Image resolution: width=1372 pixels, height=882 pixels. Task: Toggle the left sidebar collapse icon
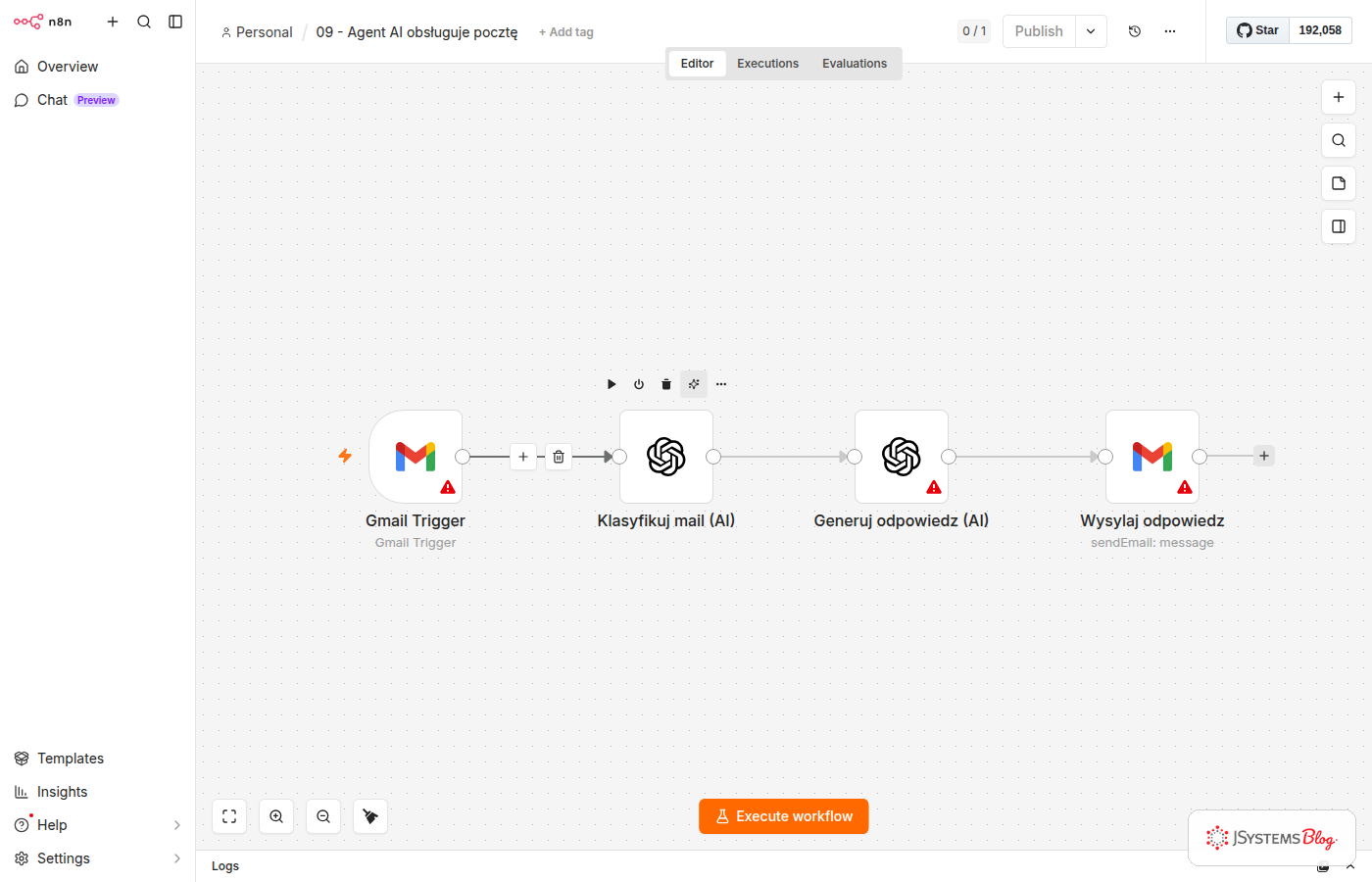click(175, 22)
